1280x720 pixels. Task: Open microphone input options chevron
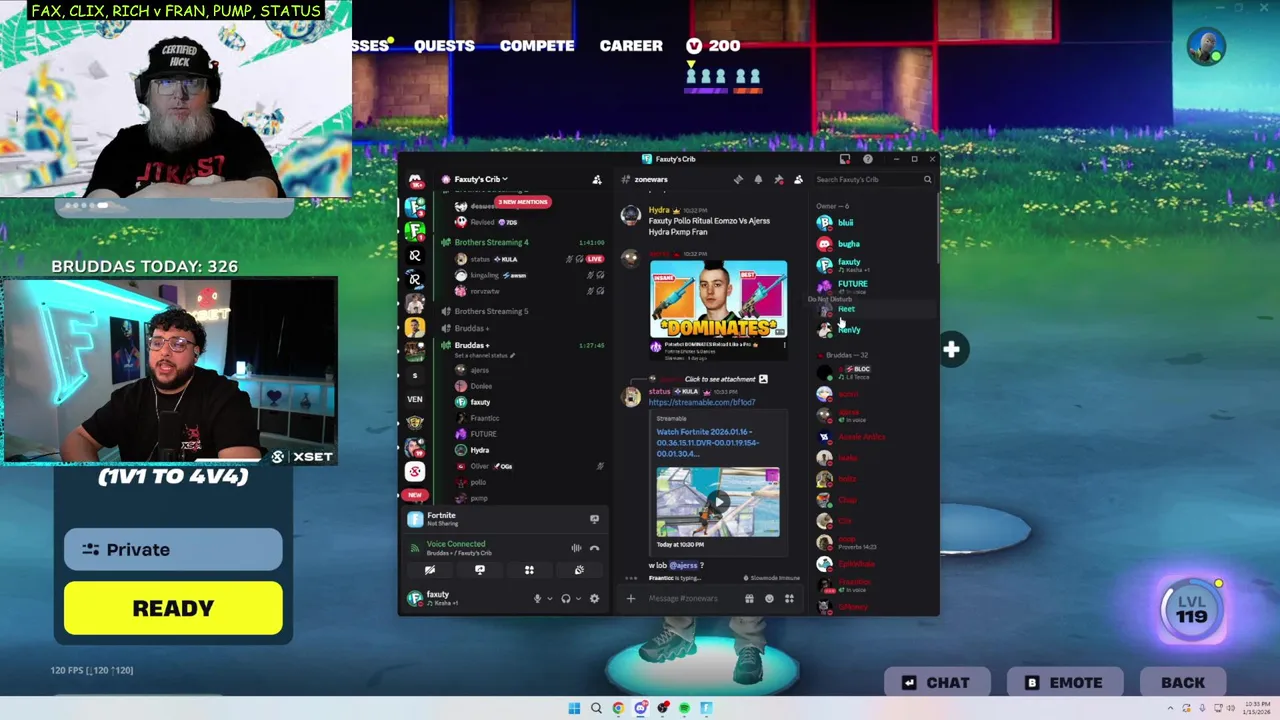click(549, 599)
